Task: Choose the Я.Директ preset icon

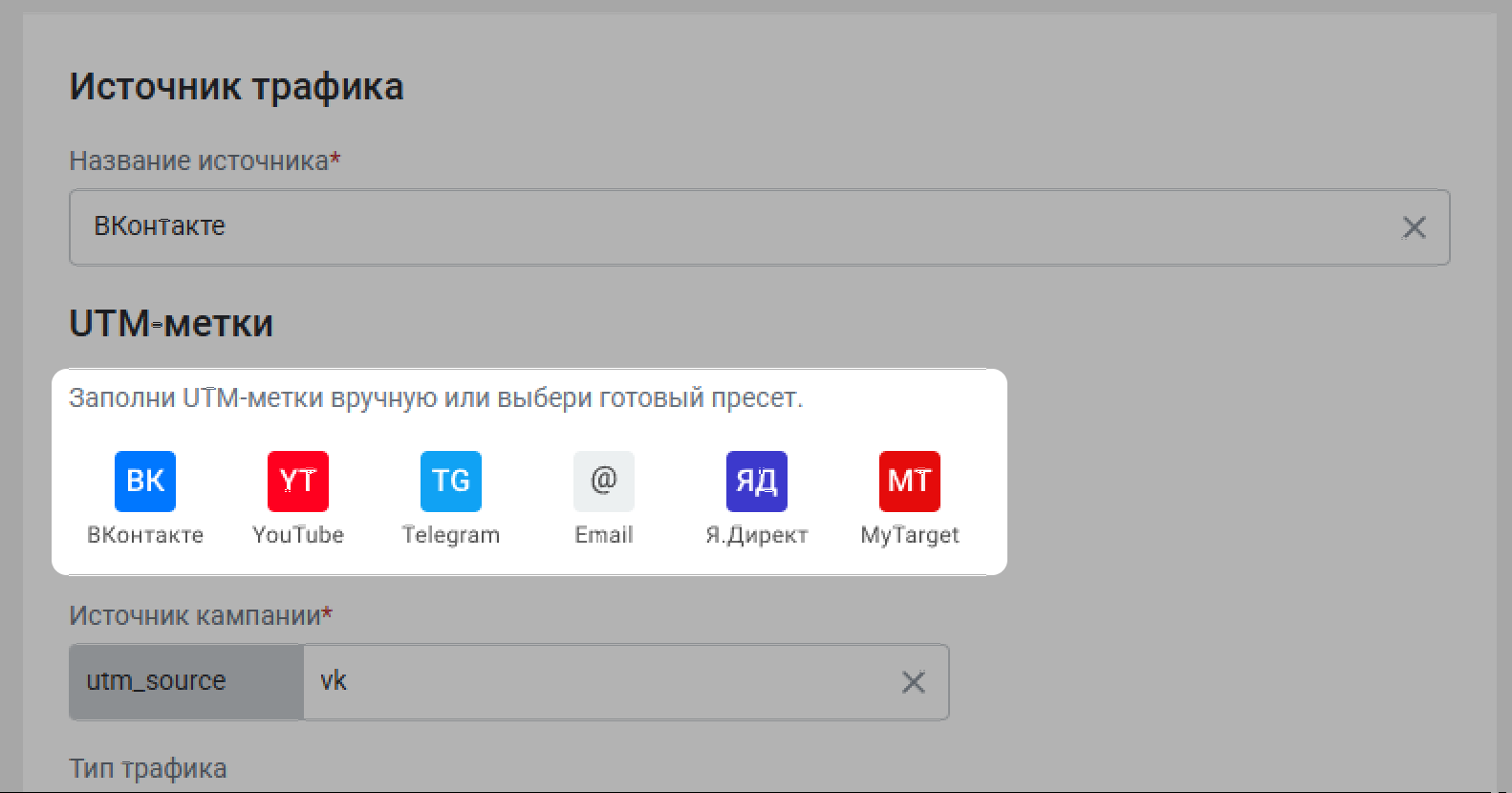Action: (757, 481)
